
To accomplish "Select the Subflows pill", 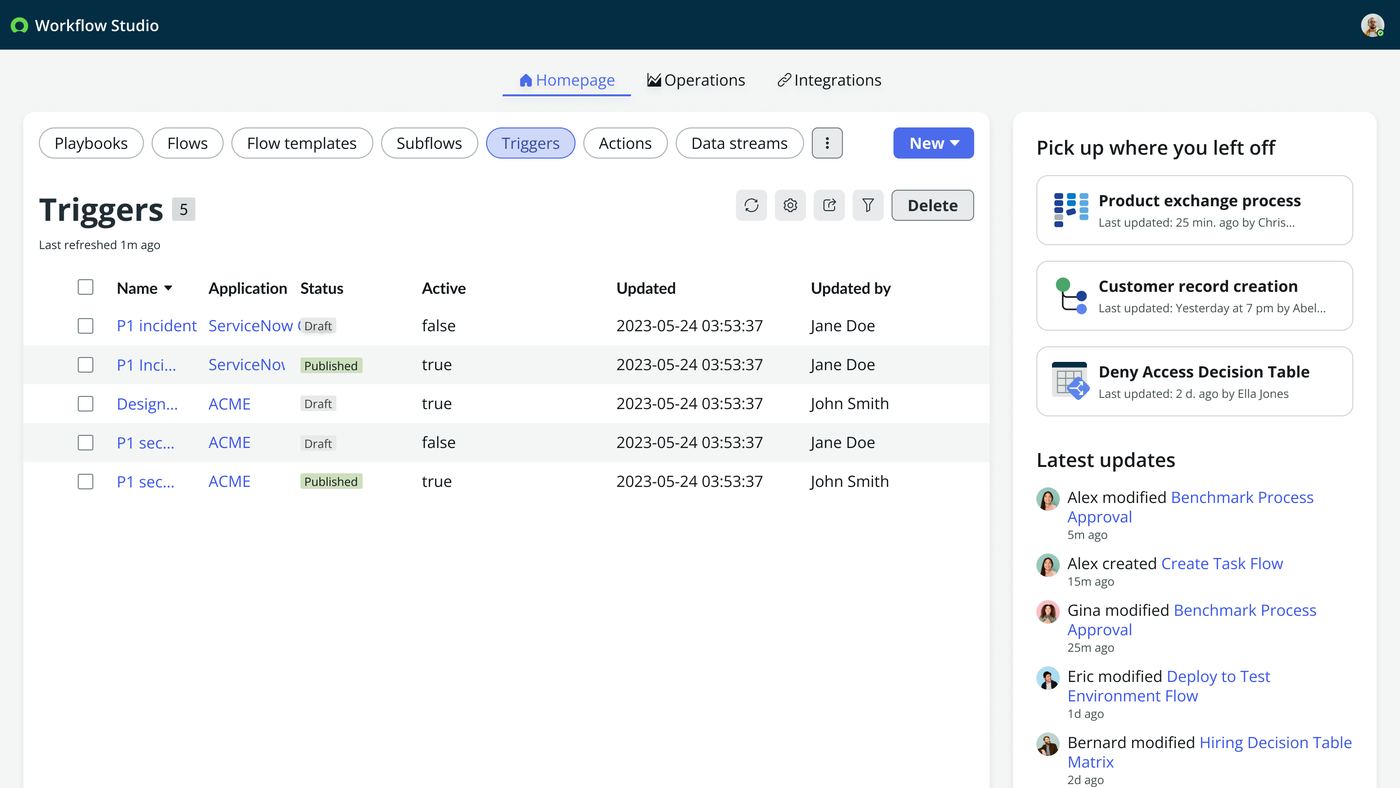I will (x=429, y=143).
